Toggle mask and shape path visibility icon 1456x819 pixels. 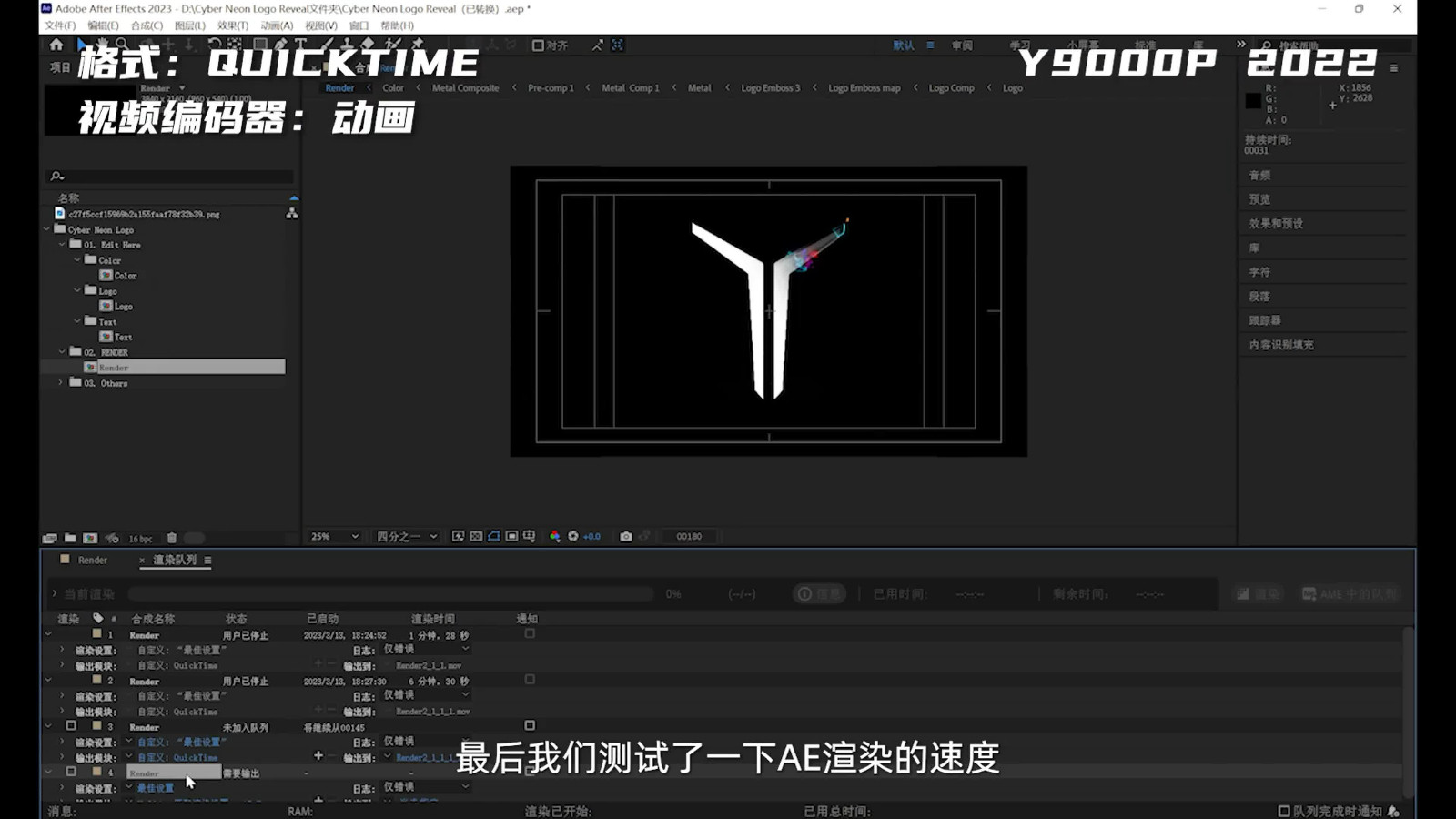tap(494, 536)
